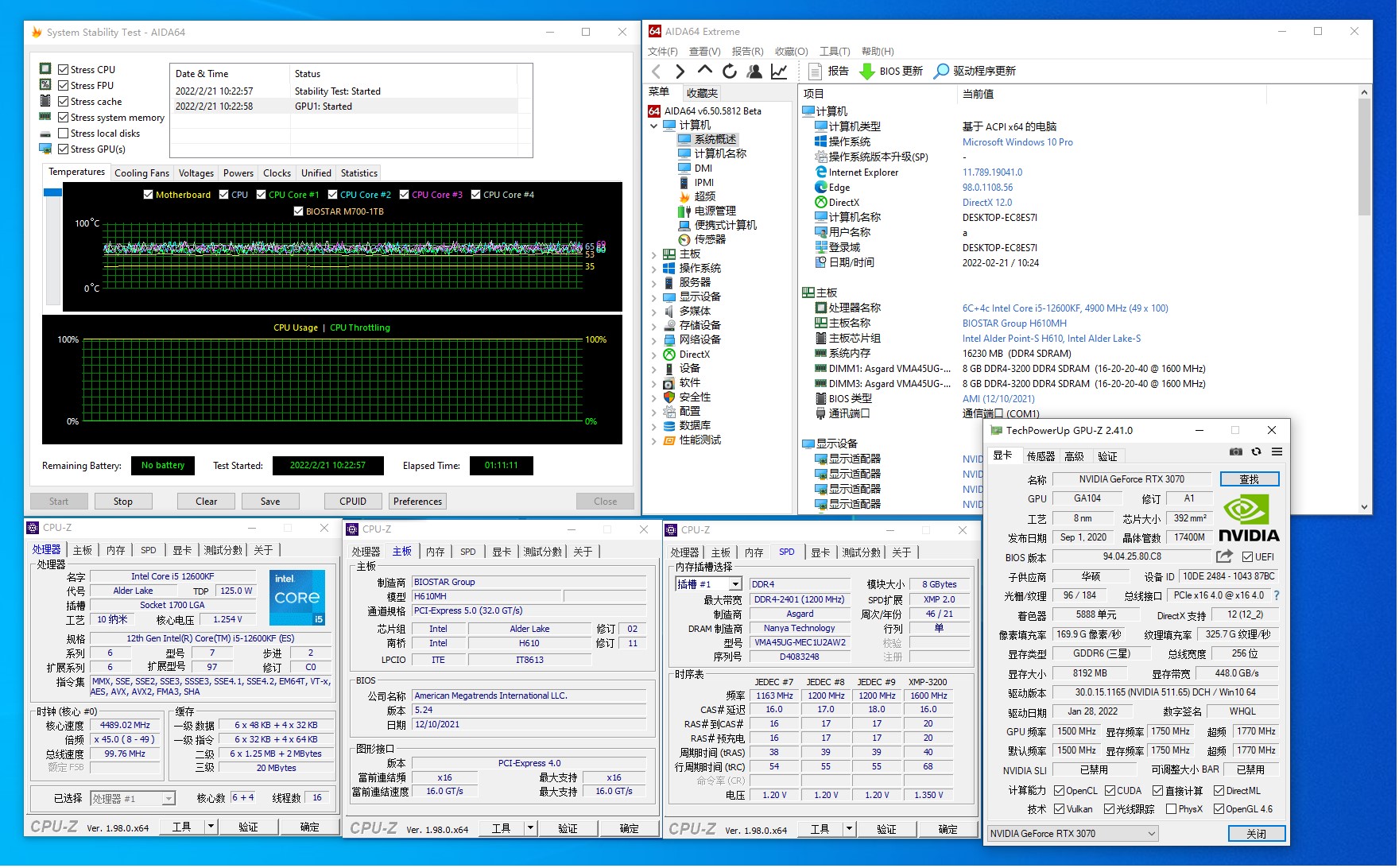Image resolution: width=1399 pixels, height=868 pixels.
Task: Open the graph chart icon in AIDA64 toolbar
Action: click(779, 72)
